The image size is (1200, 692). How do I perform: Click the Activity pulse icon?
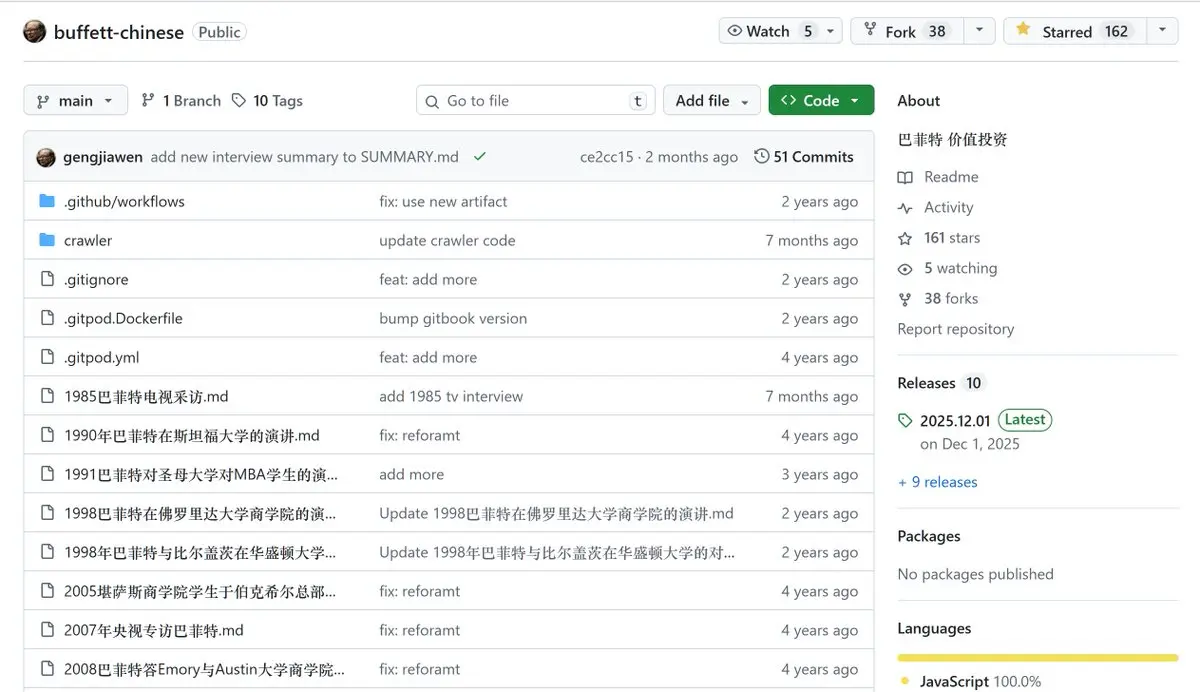tap(905, 208)
